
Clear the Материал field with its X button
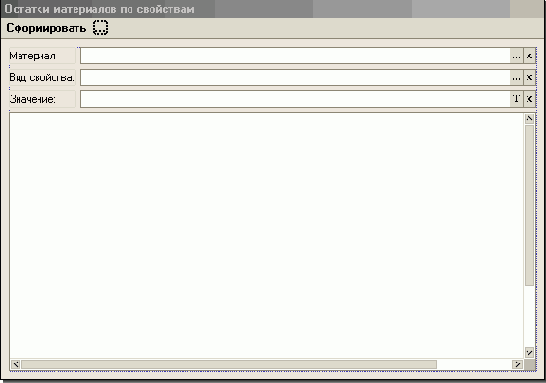(529, 56)
